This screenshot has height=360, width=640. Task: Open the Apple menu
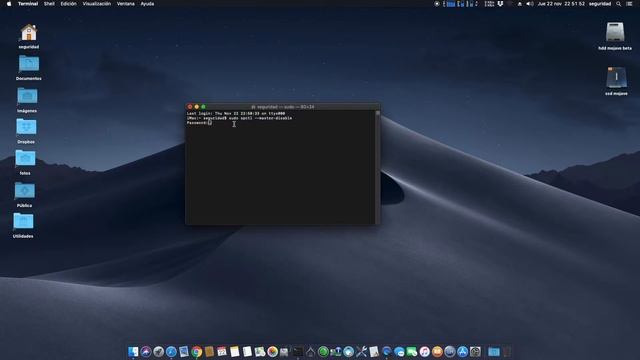tap(9, 4)
